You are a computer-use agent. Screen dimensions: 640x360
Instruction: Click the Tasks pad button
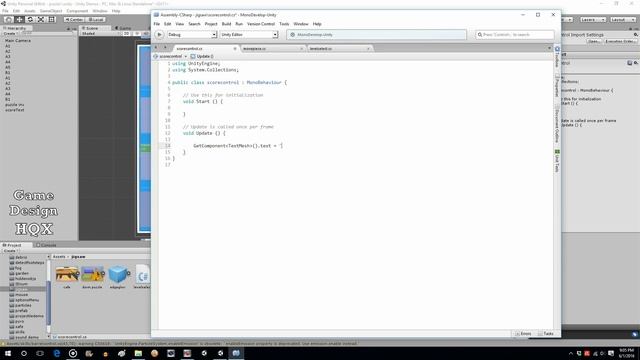[x=546, y=333]
